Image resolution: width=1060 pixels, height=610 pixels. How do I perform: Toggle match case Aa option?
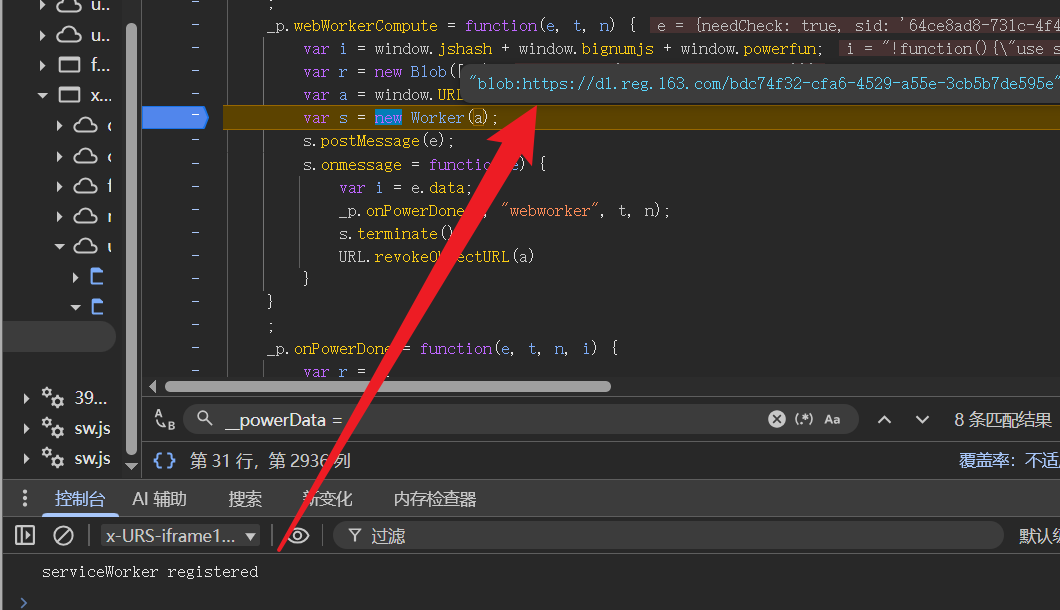(x=832, y=419)
